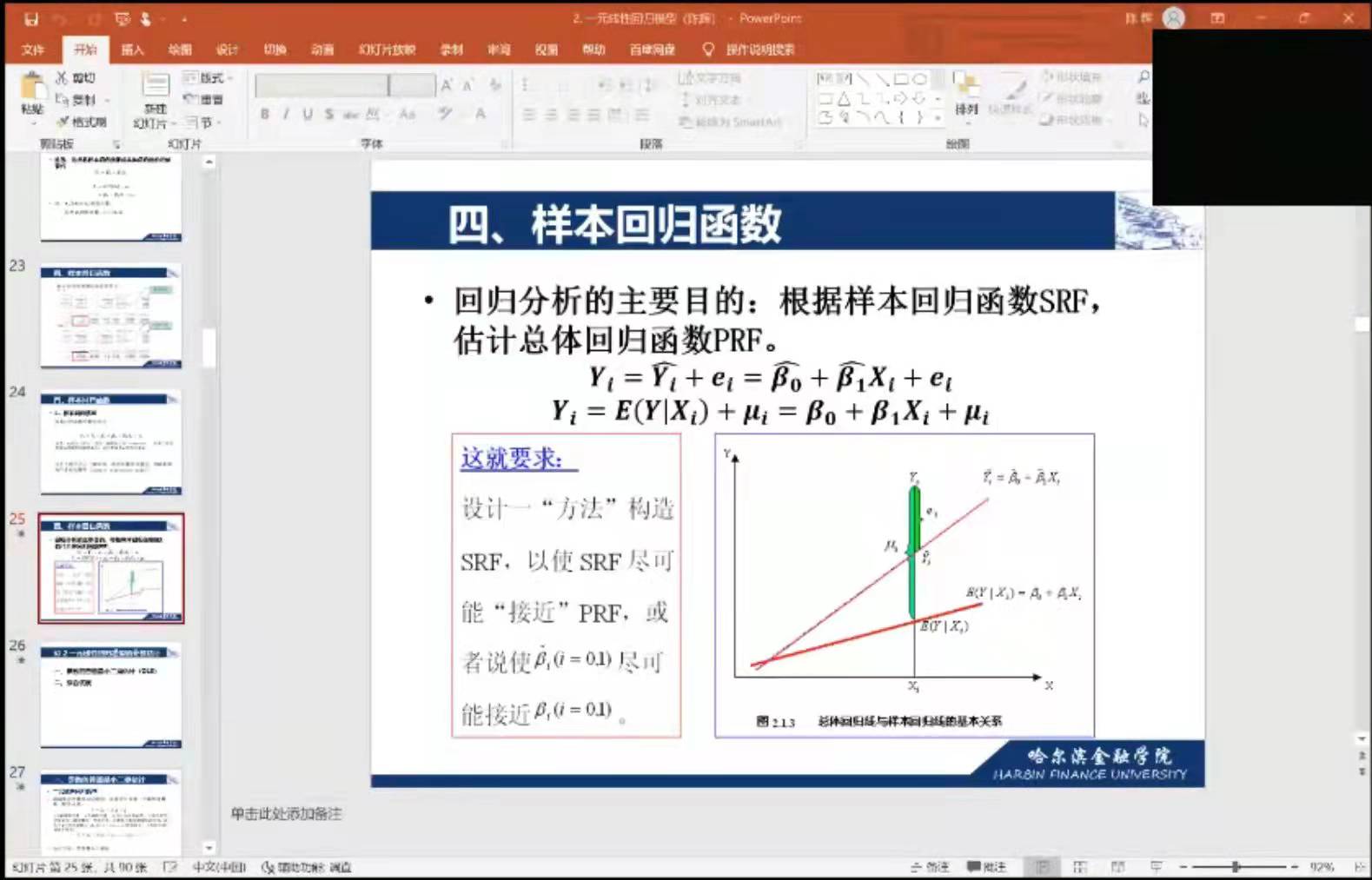Select the rectangle shape in shapes gallery

click(x=901, y=79)
